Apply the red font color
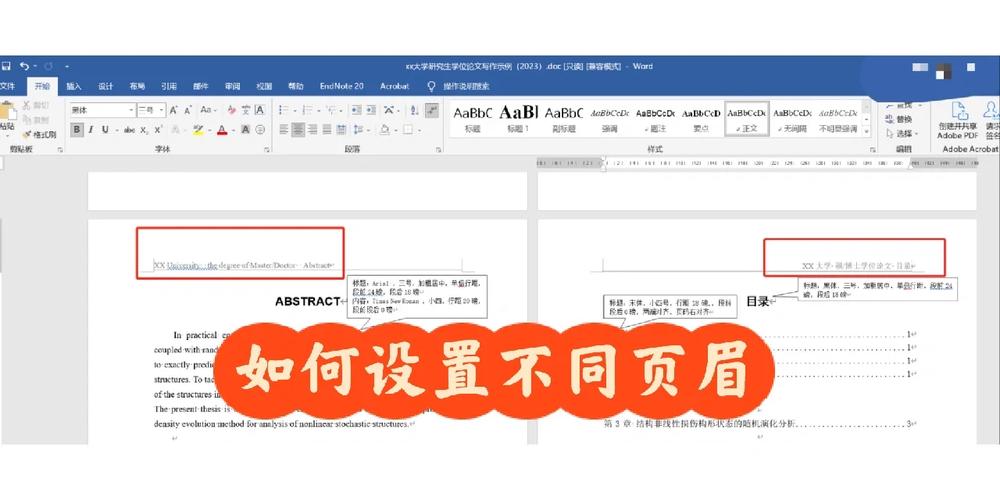Screen dimensions: 1000x500 221,130
